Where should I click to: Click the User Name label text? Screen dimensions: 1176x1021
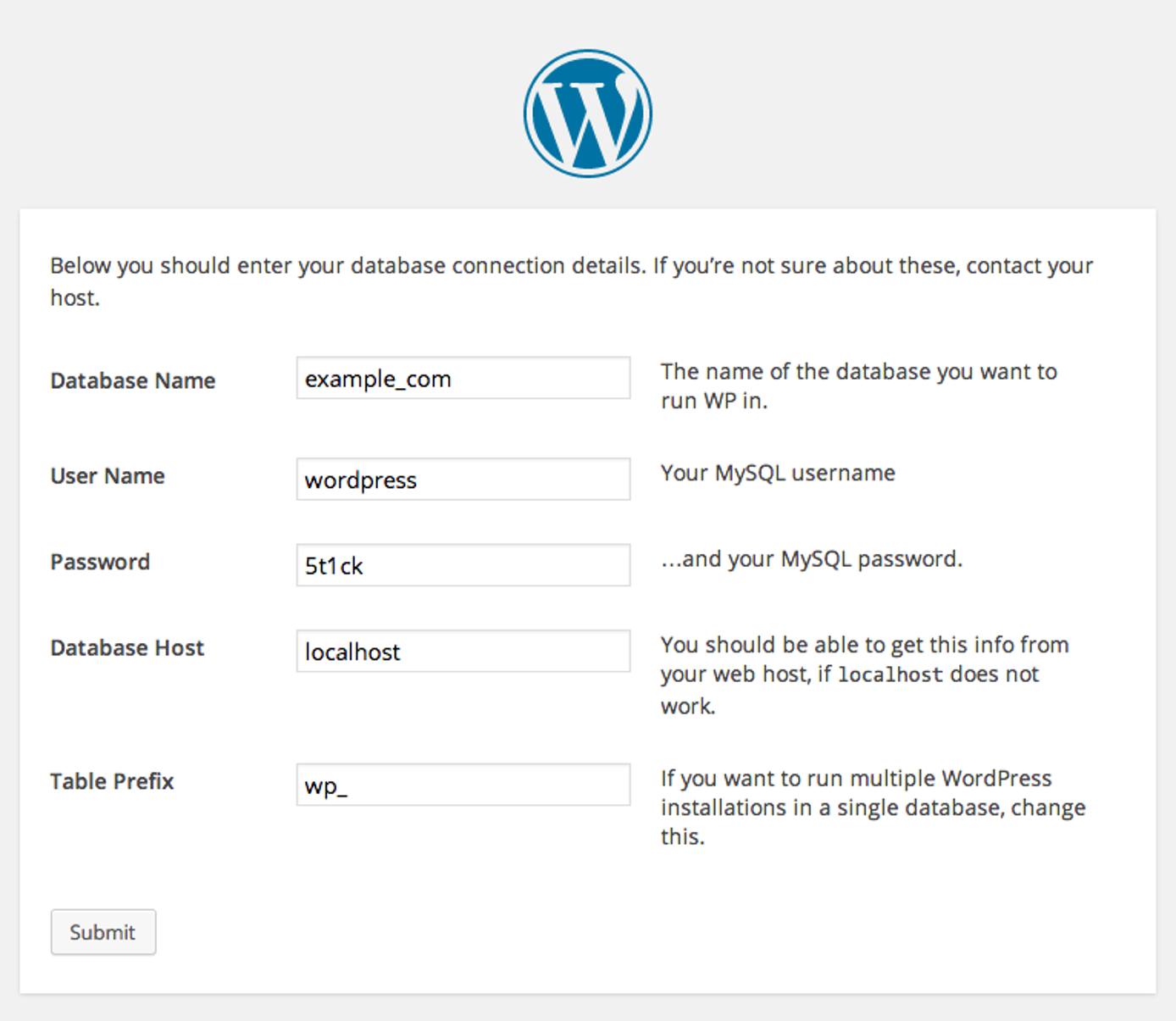point(107,475)
